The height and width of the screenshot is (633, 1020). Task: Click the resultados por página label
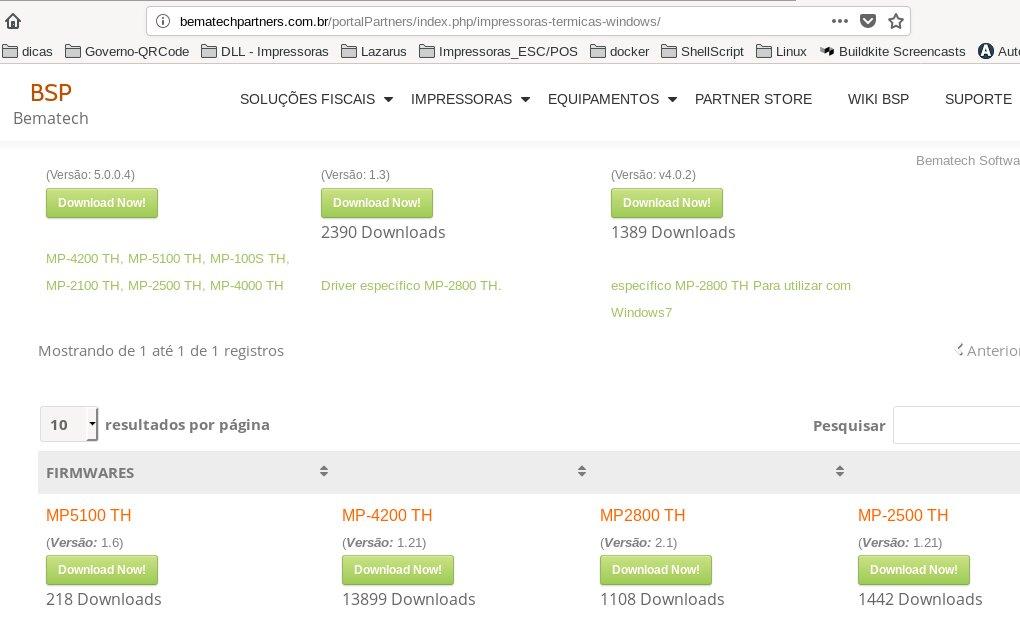tap(187, 425)
